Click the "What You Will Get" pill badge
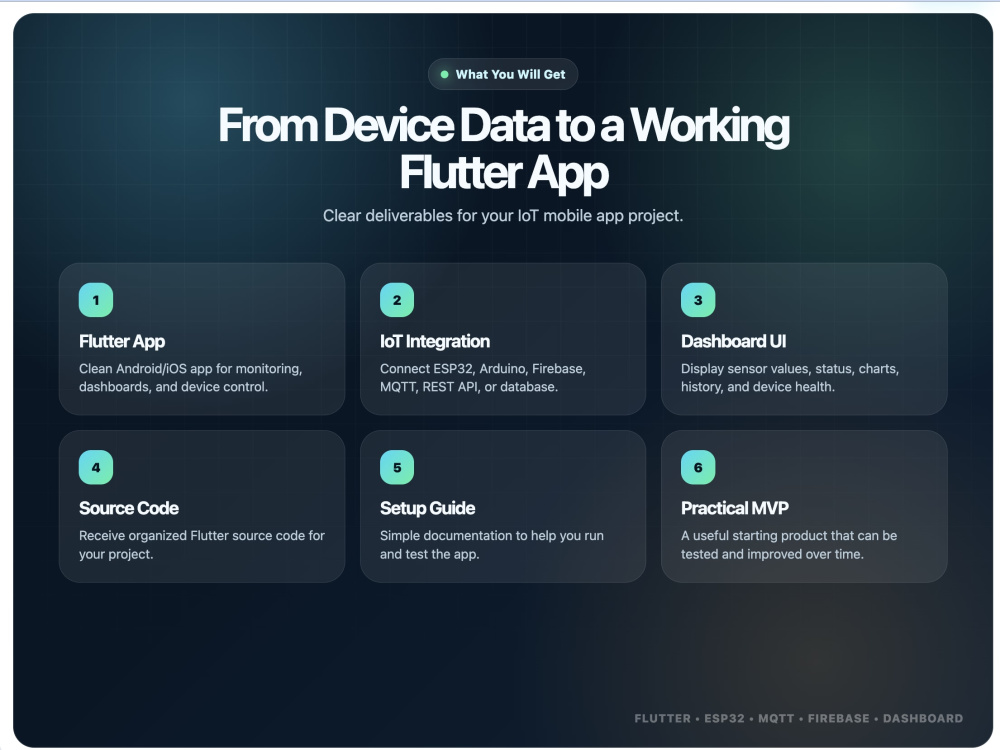Image resolution: width=1000 pixels, height=750 pixels. 503,74
